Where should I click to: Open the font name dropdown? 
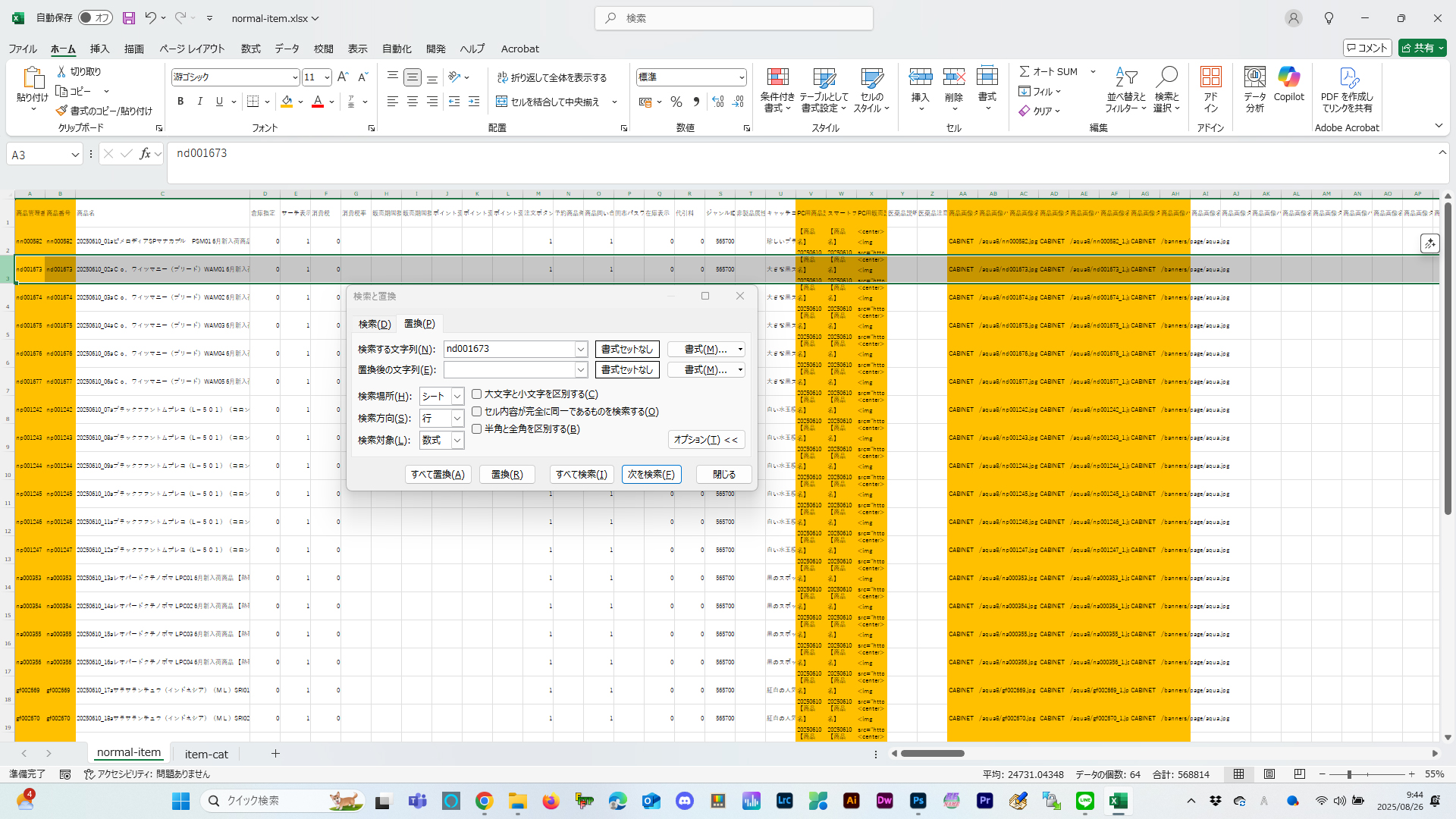(295, 77)
